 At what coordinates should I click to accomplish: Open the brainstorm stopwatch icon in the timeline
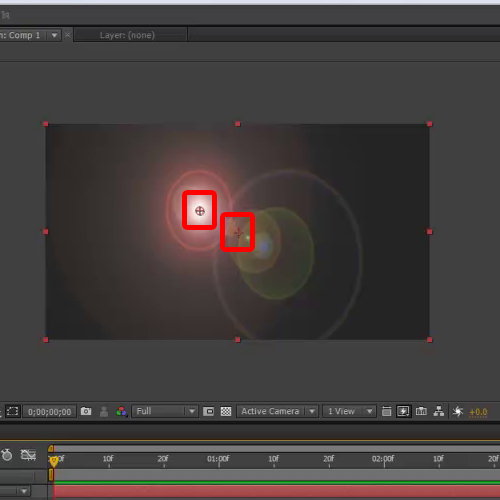(x=7, y=455)
